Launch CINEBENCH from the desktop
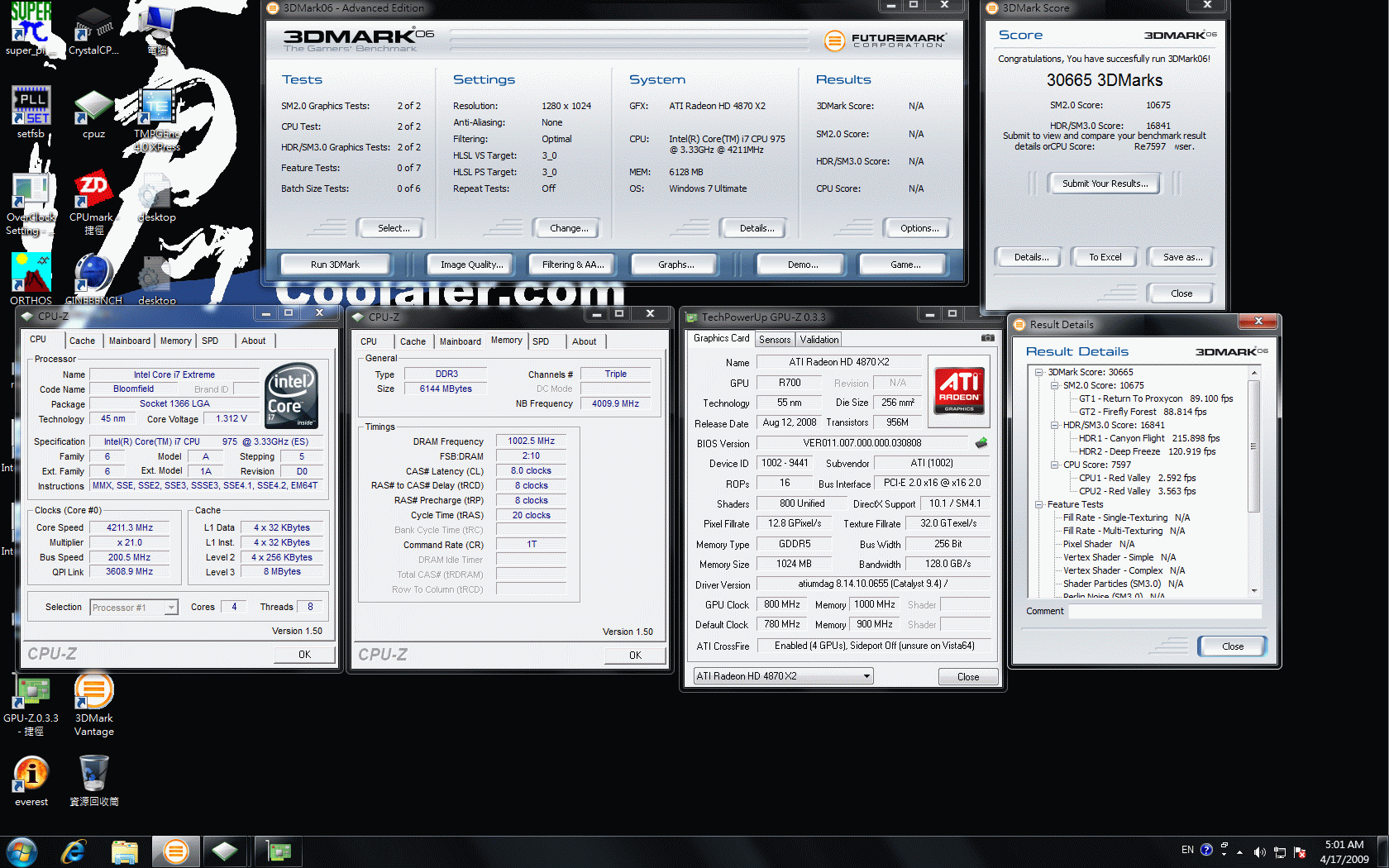Viewport: 1389px width, 868px height. [x=93, y=279]
